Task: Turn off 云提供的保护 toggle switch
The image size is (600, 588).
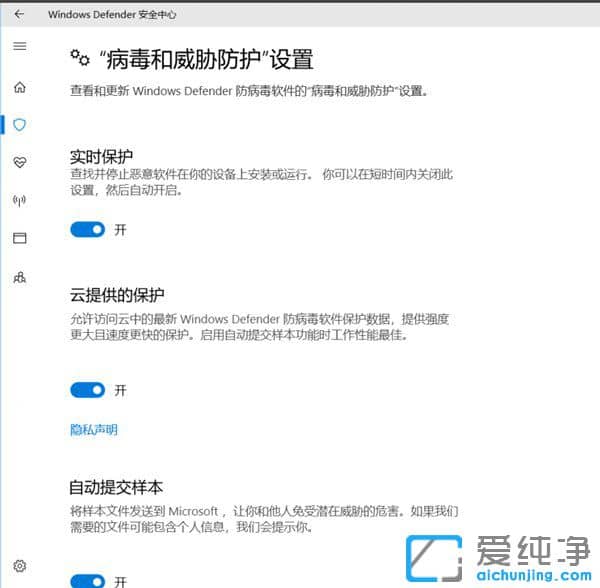Action: (x=88, y=390)
